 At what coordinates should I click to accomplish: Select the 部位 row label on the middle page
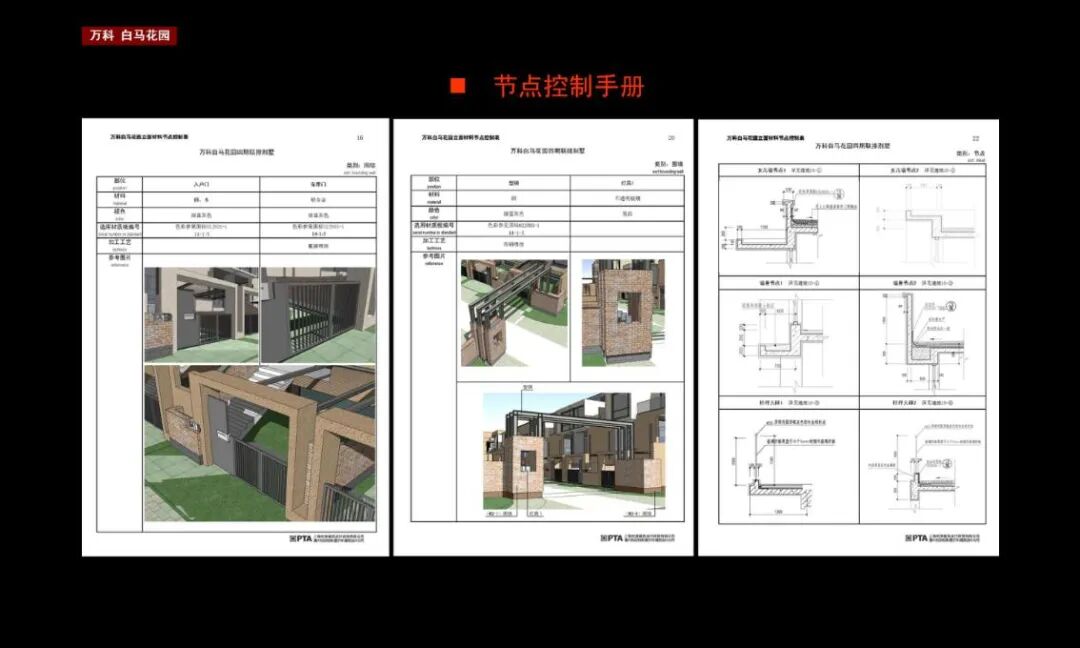click(434, 182)
